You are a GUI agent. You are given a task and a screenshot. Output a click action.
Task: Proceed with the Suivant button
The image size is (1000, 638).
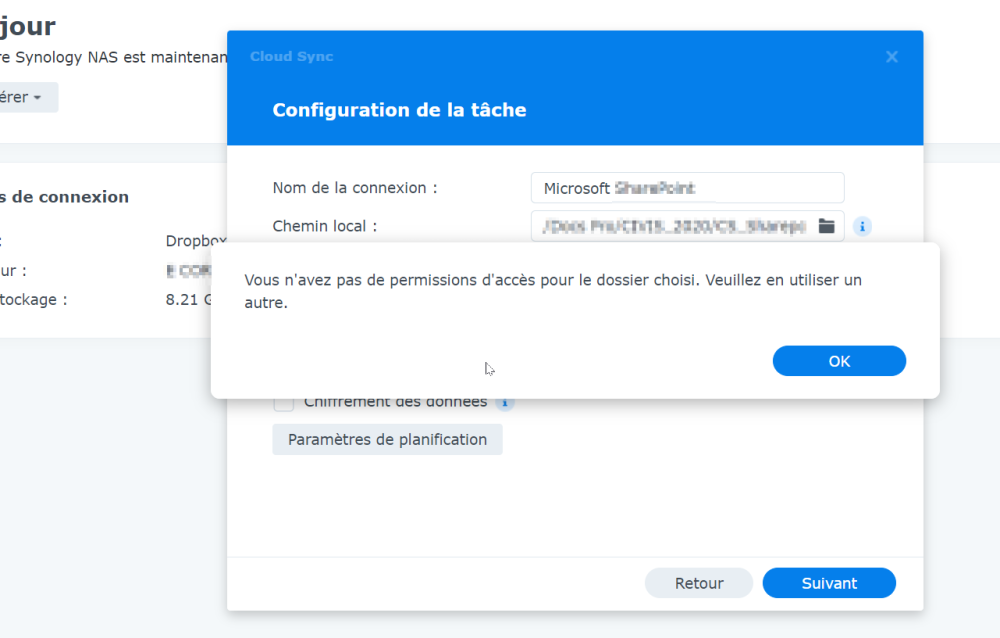pos(829,583)
